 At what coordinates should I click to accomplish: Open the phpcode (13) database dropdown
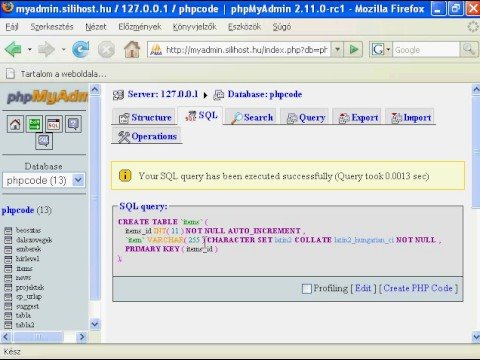[44, 180]
